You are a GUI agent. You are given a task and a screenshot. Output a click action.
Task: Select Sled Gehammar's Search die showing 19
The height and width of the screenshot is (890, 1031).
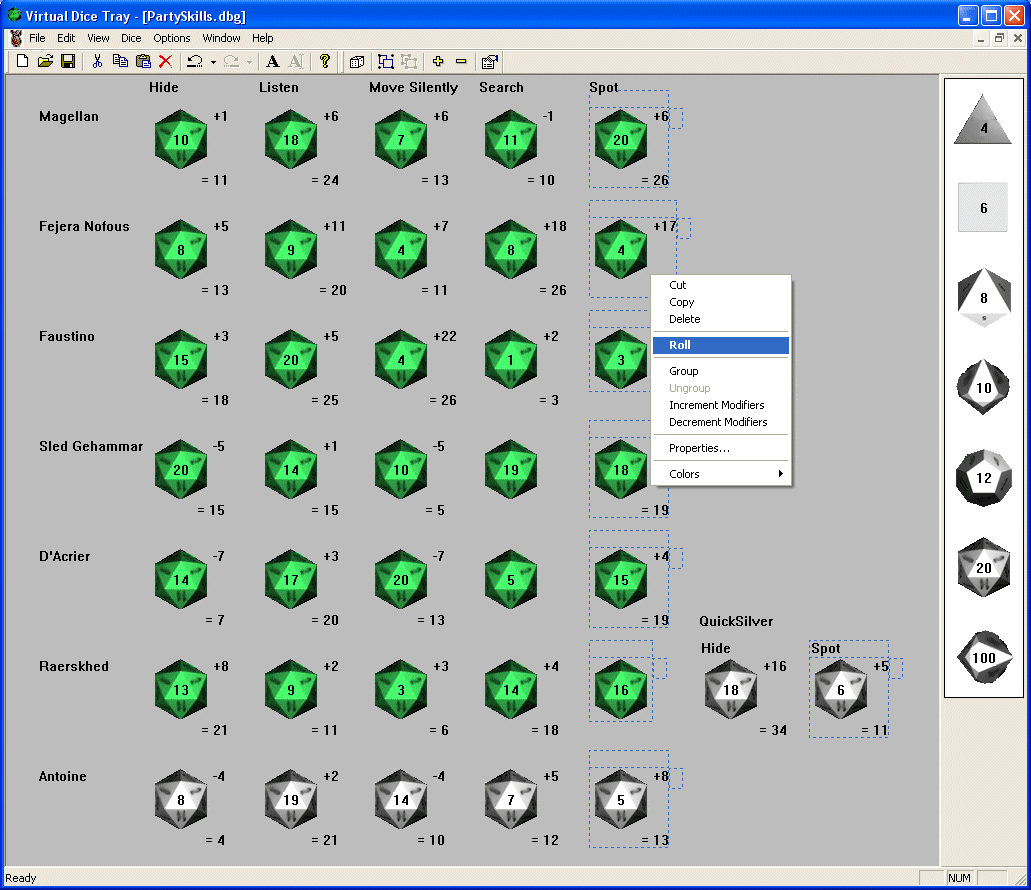[x=511, y=469]
